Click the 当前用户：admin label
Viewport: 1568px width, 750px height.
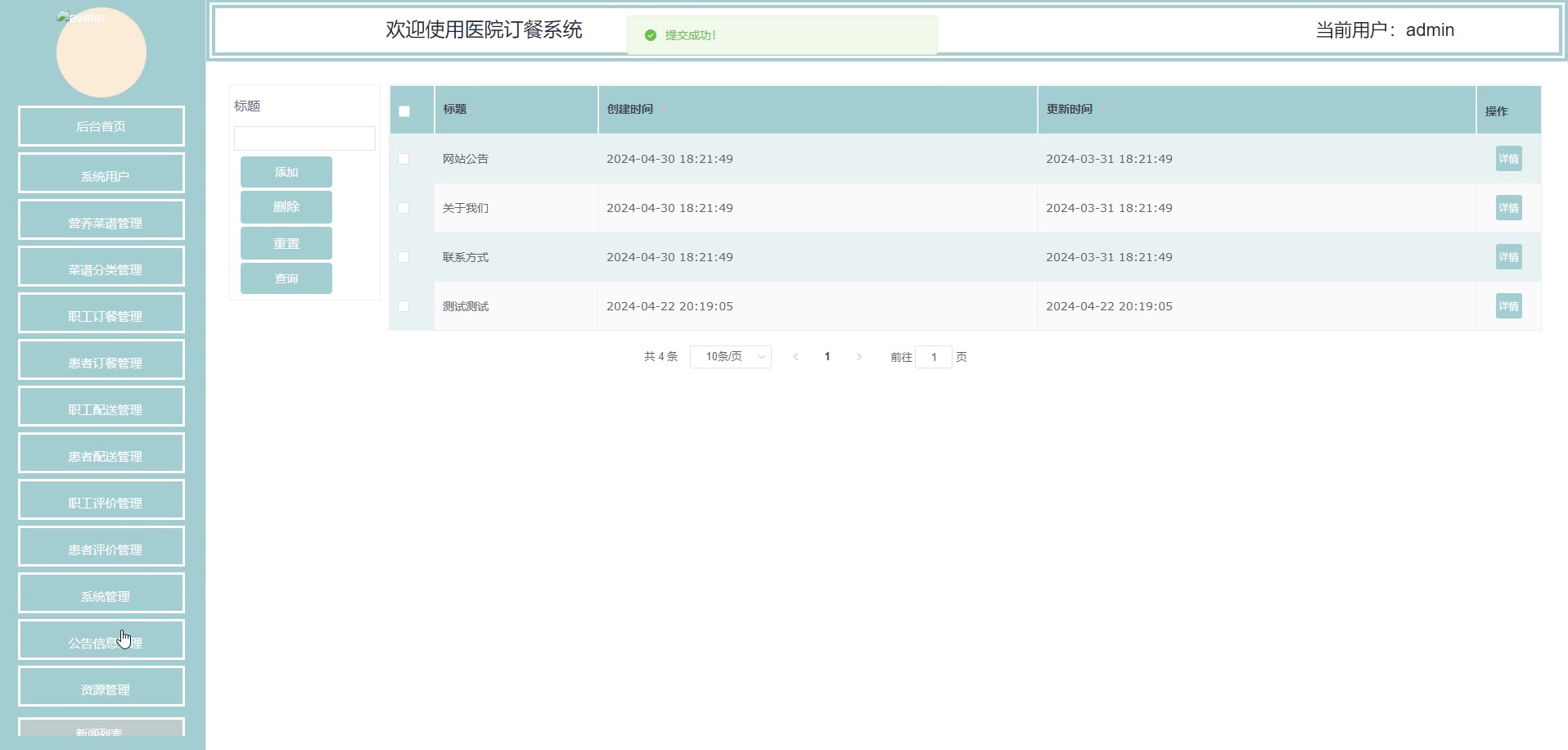[1385, 30]
